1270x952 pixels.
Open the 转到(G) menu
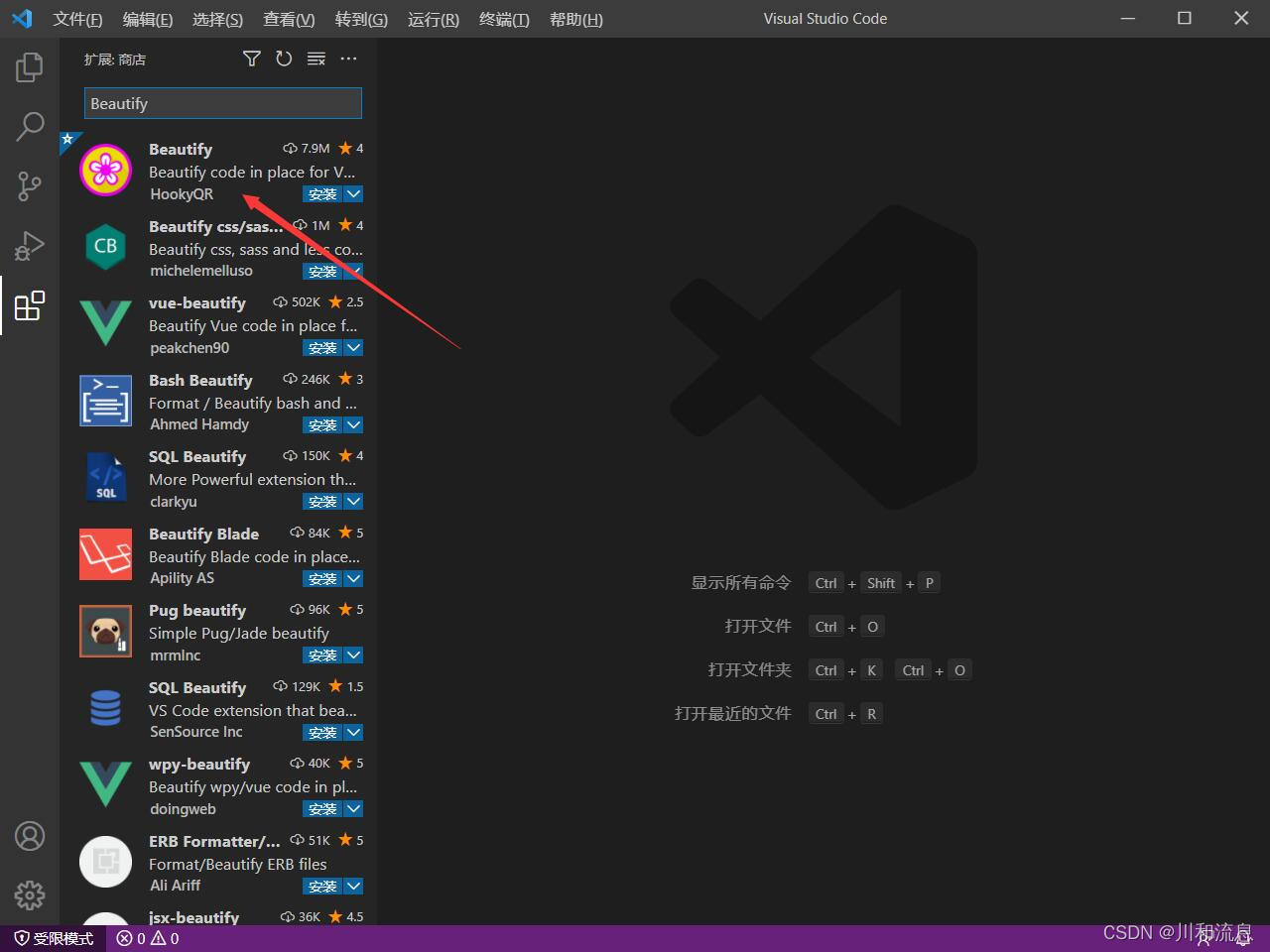(x=361, y=19)
